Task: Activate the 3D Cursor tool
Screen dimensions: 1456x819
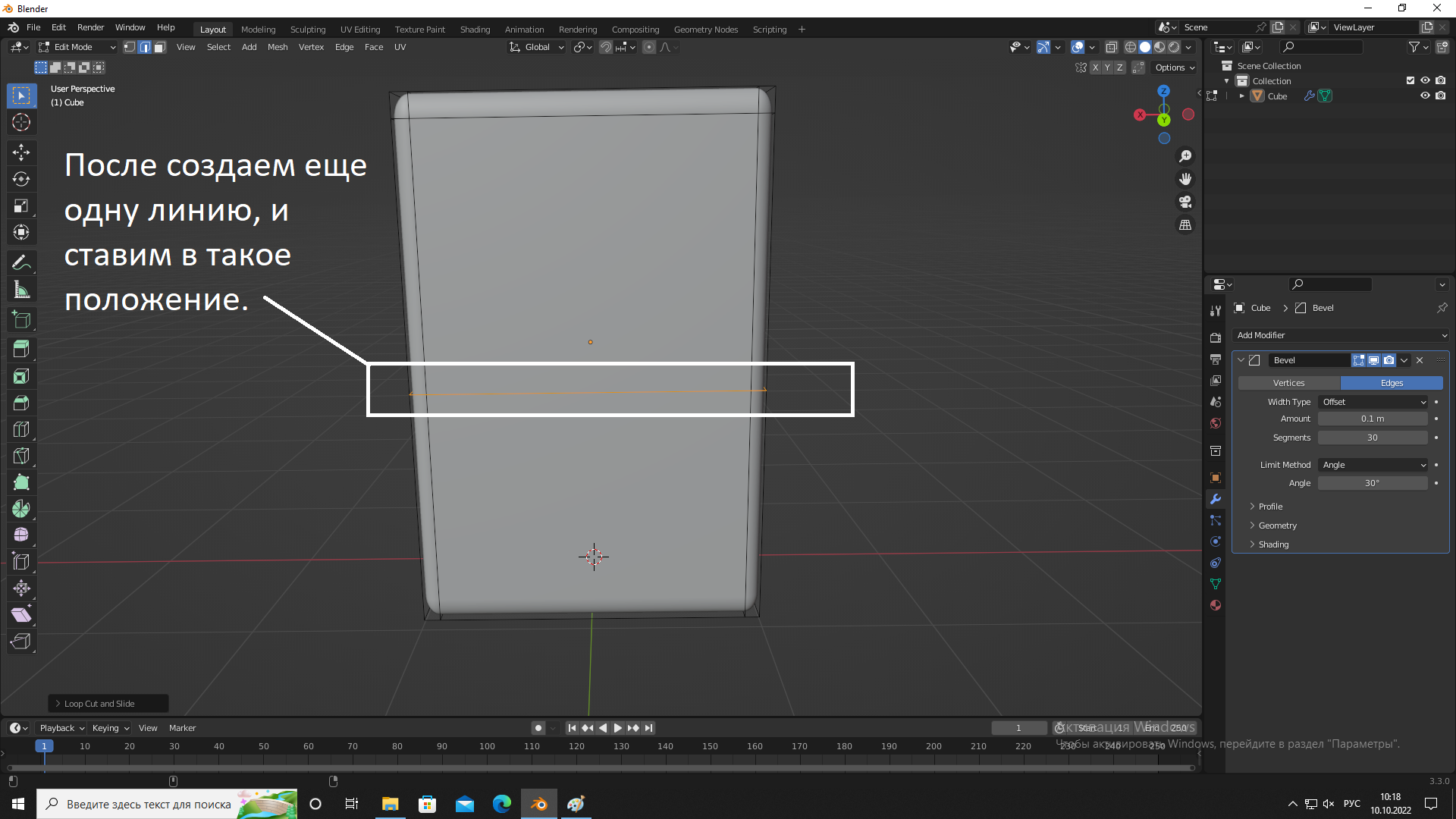Action: (x=21, y=123)
